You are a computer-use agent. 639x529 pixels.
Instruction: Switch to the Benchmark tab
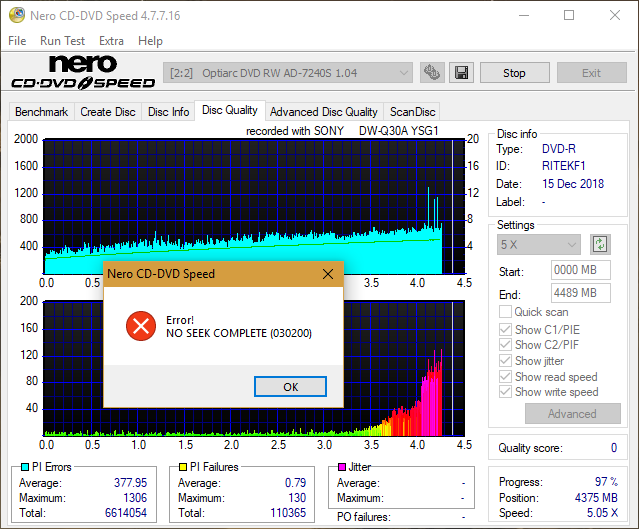(42, 112)
